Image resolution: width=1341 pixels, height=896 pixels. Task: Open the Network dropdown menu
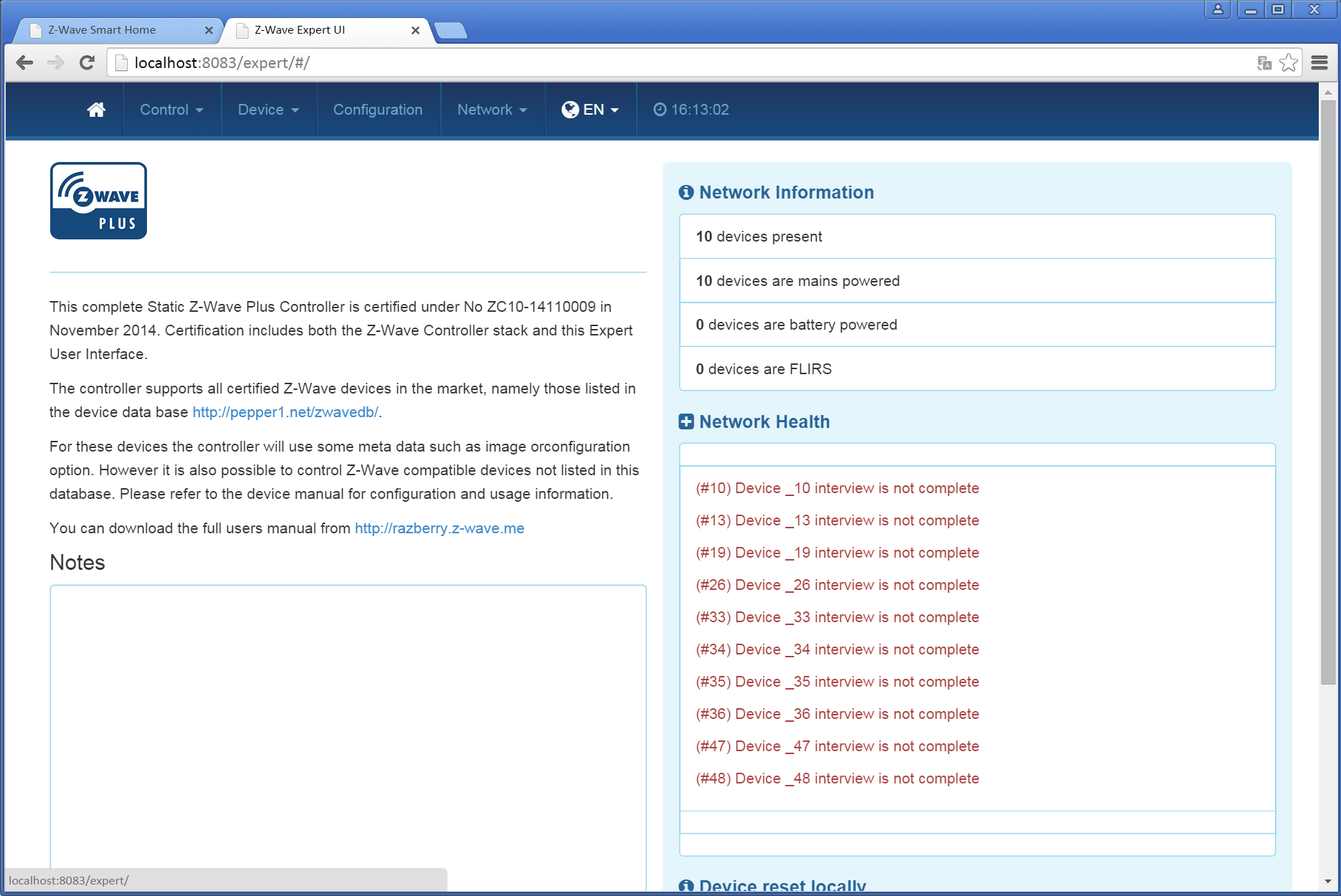pos(493,110)
